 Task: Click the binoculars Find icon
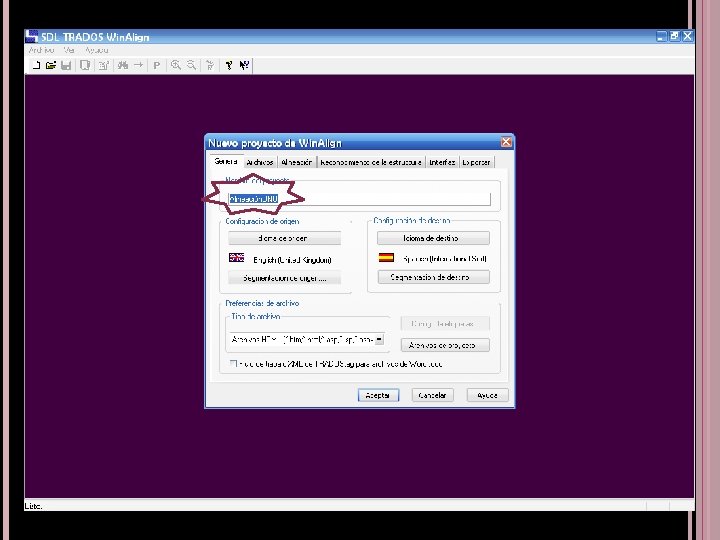pyautogui.click(x=123, y=65)
